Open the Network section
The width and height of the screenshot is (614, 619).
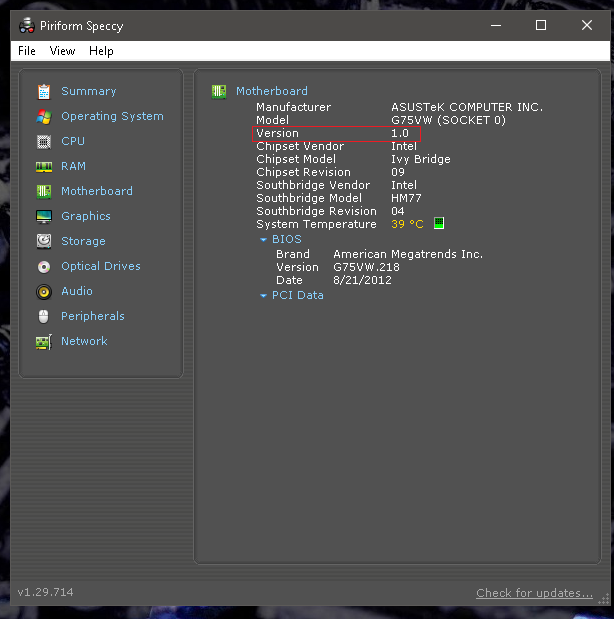pyautogui.click(x=84, y=341)
